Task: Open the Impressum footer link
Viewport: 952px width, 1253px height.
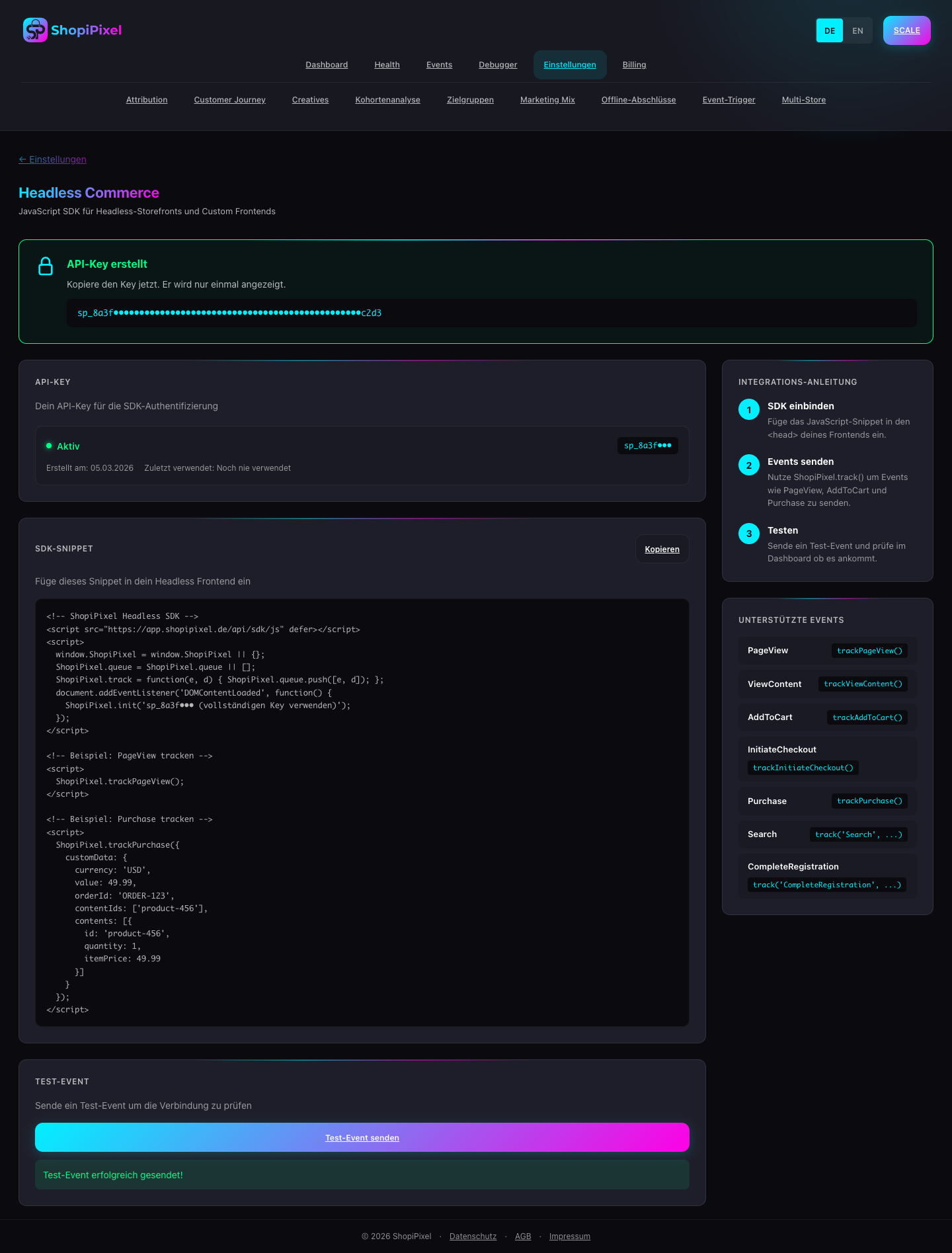Action: (x=569, y=1236)
